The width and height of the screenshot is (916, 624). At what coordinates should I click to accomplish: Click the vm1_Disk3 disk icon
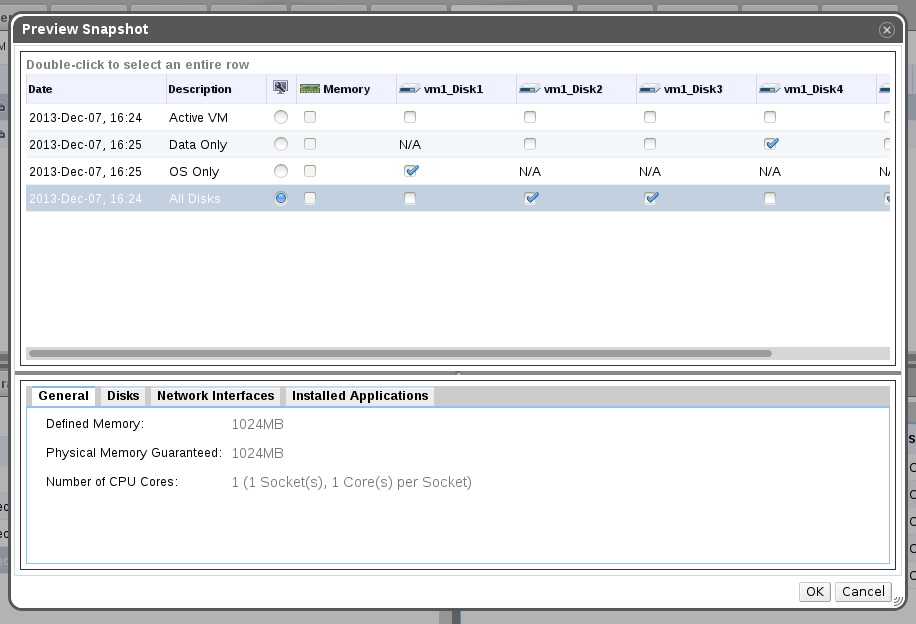649,89
